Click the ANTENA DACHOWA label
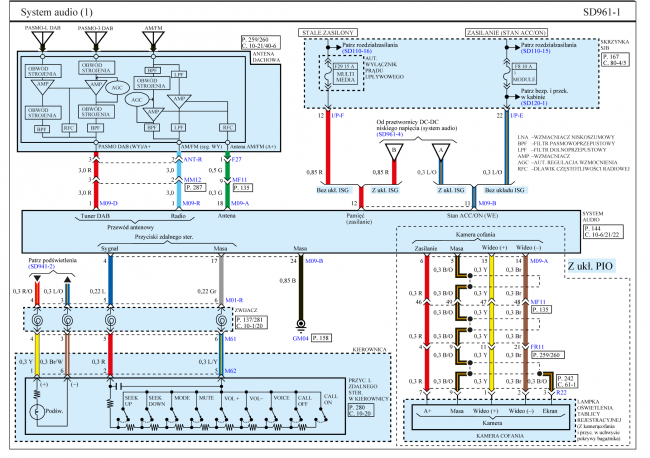This screenshot has height=458, width=650. coord(266,57)
